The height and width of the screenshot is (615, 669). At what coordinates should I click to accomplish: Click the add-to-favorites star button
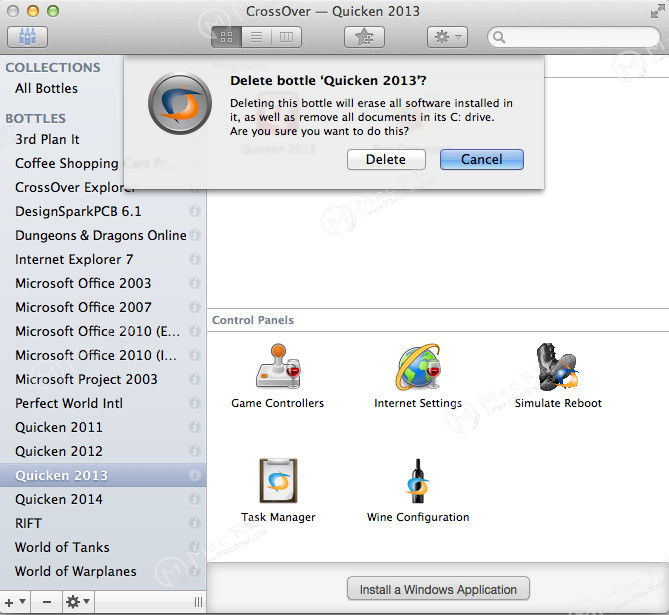(364, 37)
